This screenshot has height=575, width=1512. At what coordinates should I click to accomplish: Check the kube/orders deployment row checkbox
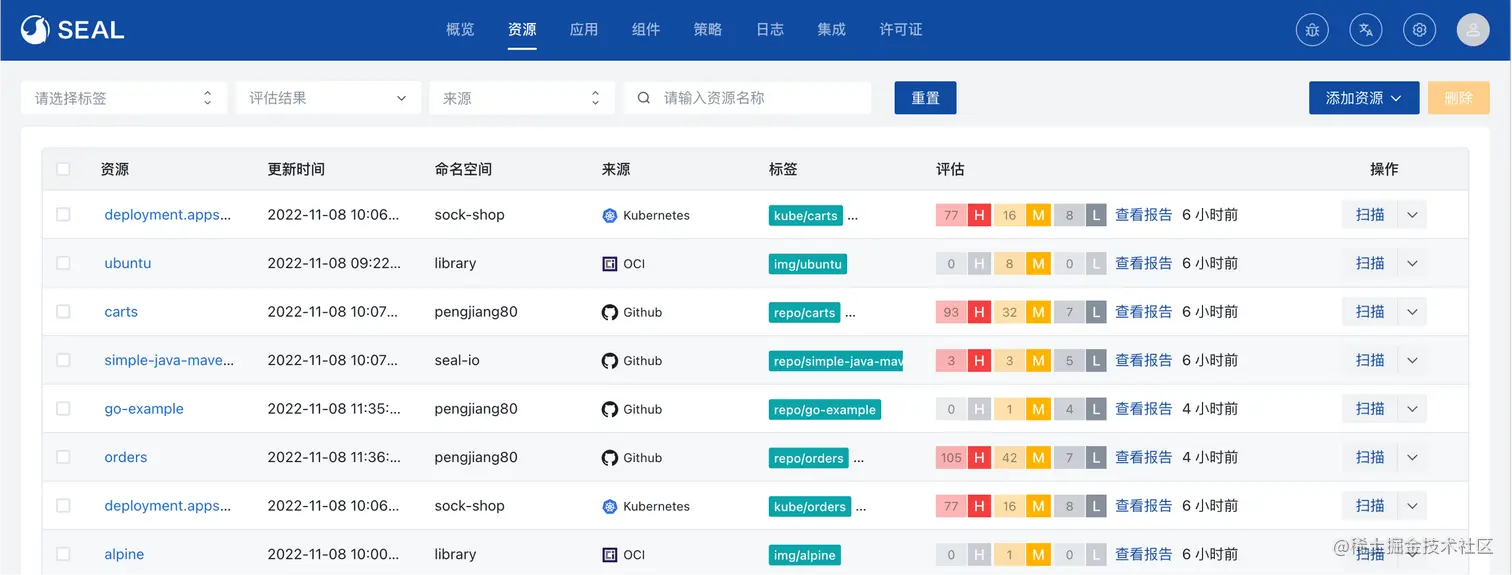63,506
